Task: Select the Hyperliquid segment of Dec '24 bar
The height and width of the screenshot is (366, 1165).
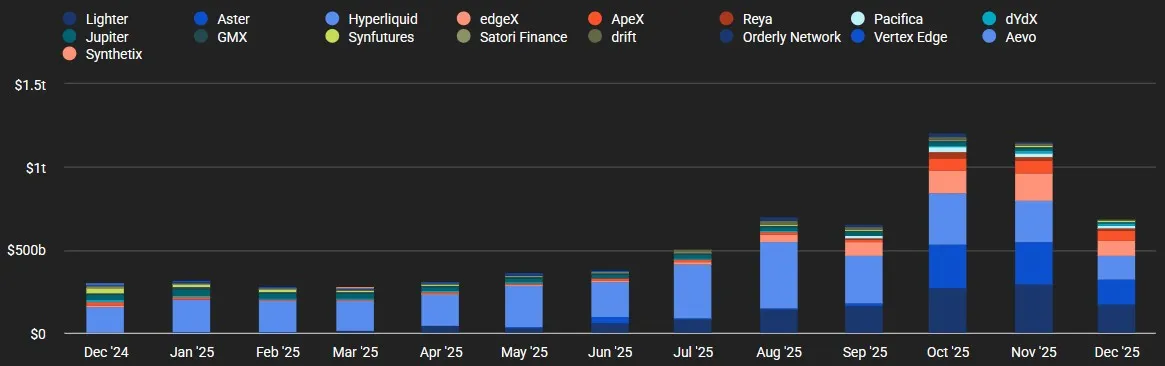Action: 105,319
